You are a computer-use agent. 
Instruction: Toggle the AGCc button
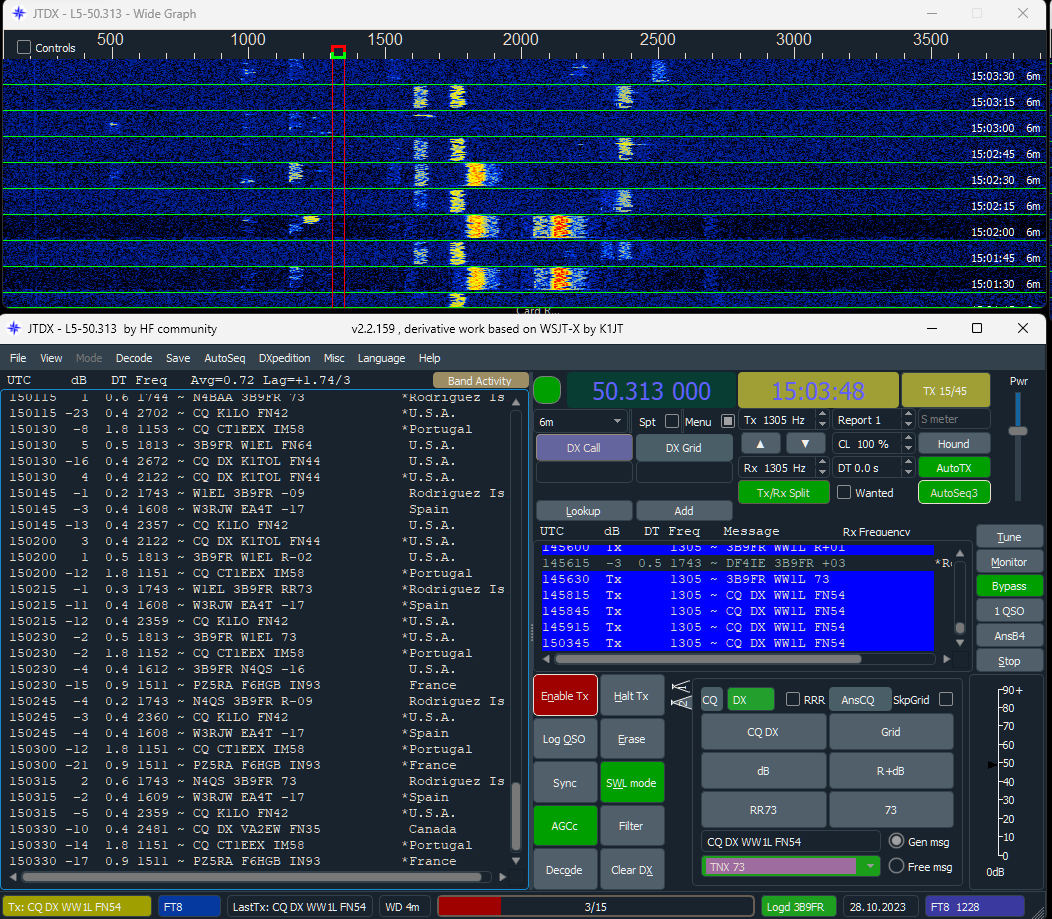point(564,826)
